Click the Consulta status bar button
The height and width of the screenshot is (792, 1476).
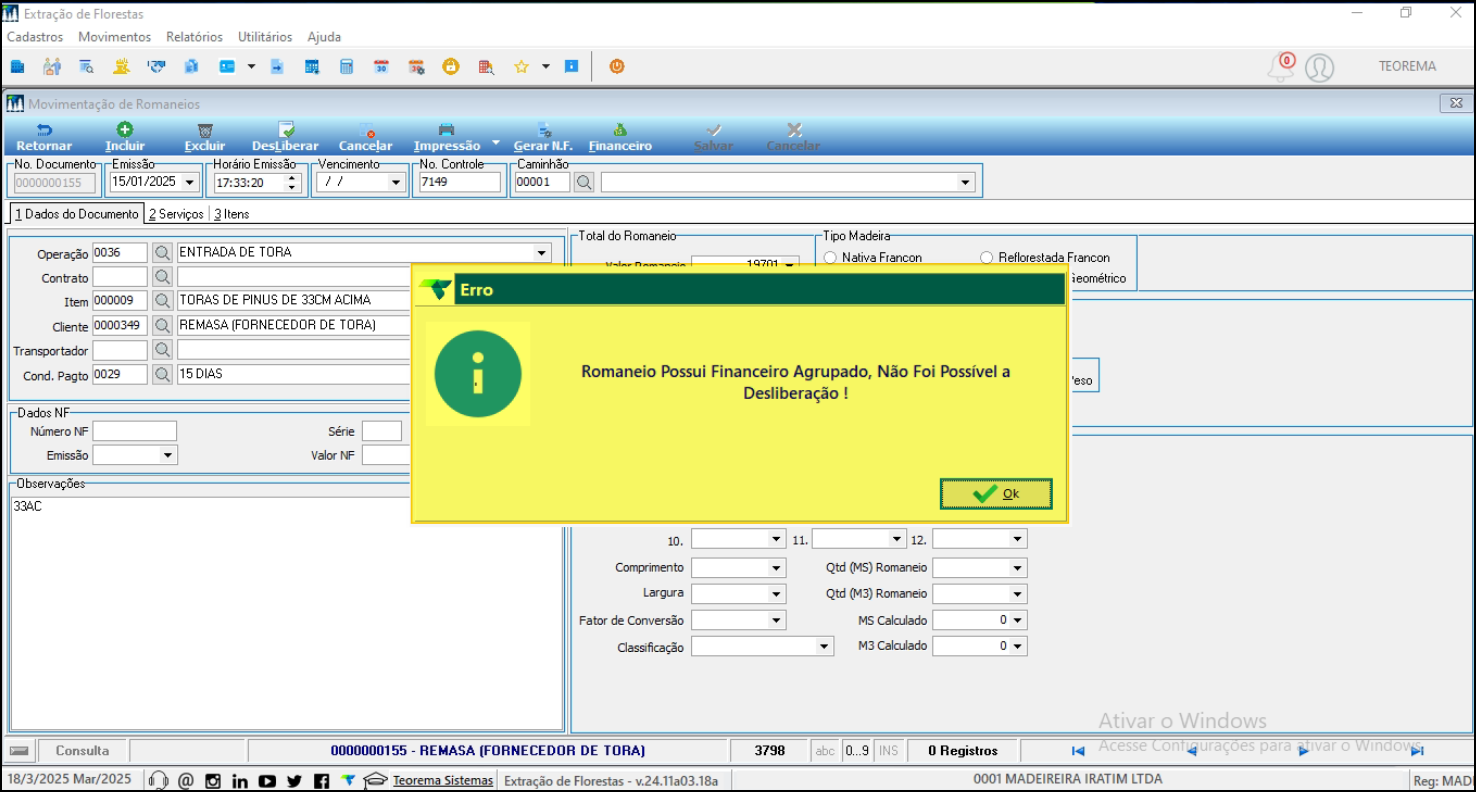[x=83, y=750]
